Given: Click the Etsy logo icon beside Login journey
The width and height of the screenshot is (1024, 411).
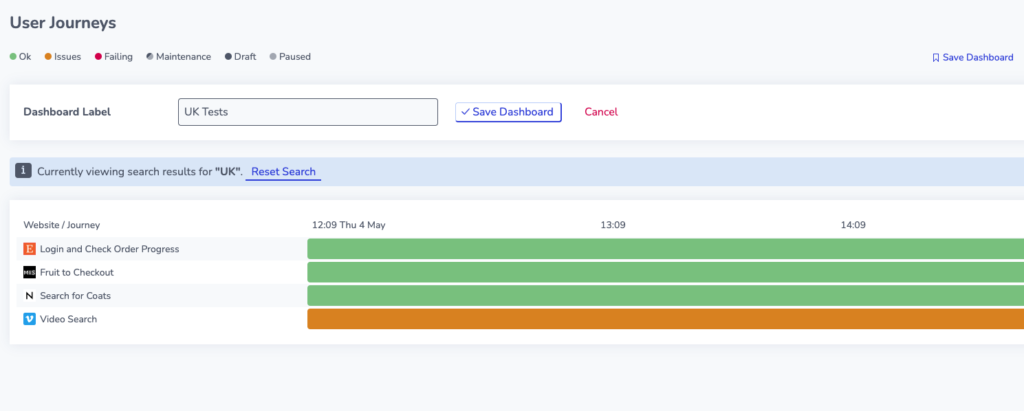Looking at the screenshot, I should [29, 249].
